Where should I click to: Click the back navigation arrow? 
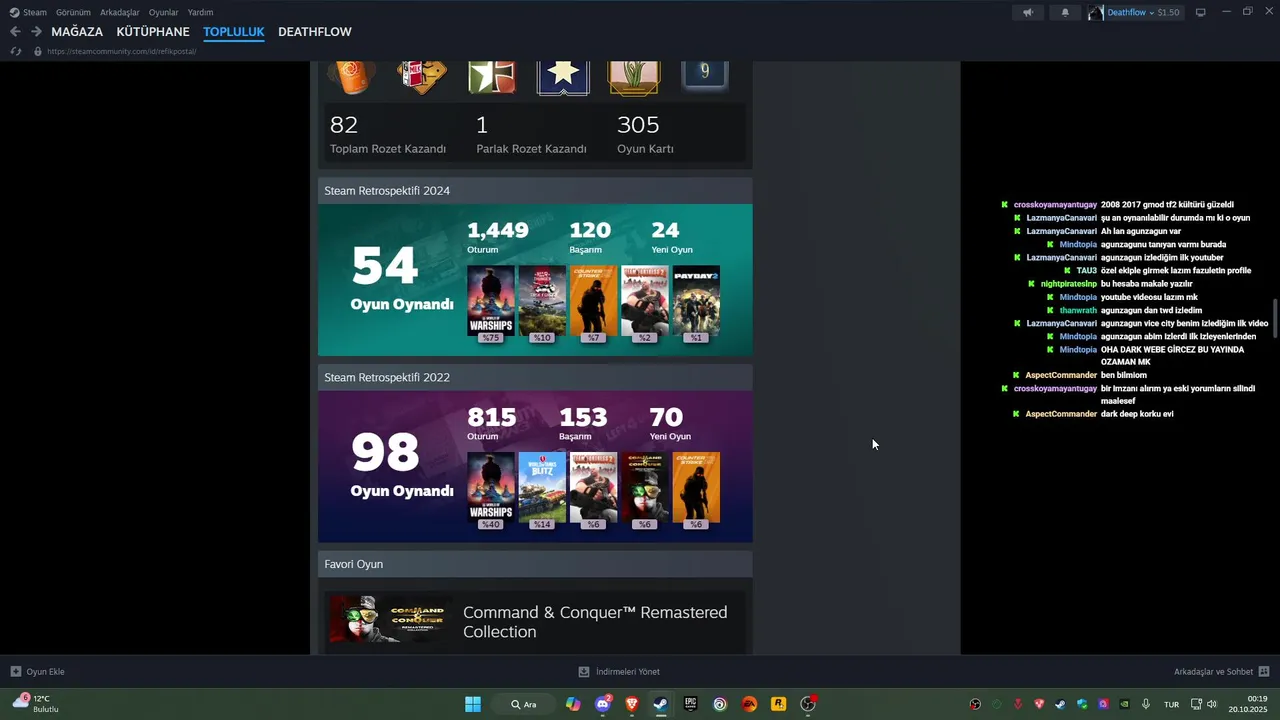click(15, 32)
